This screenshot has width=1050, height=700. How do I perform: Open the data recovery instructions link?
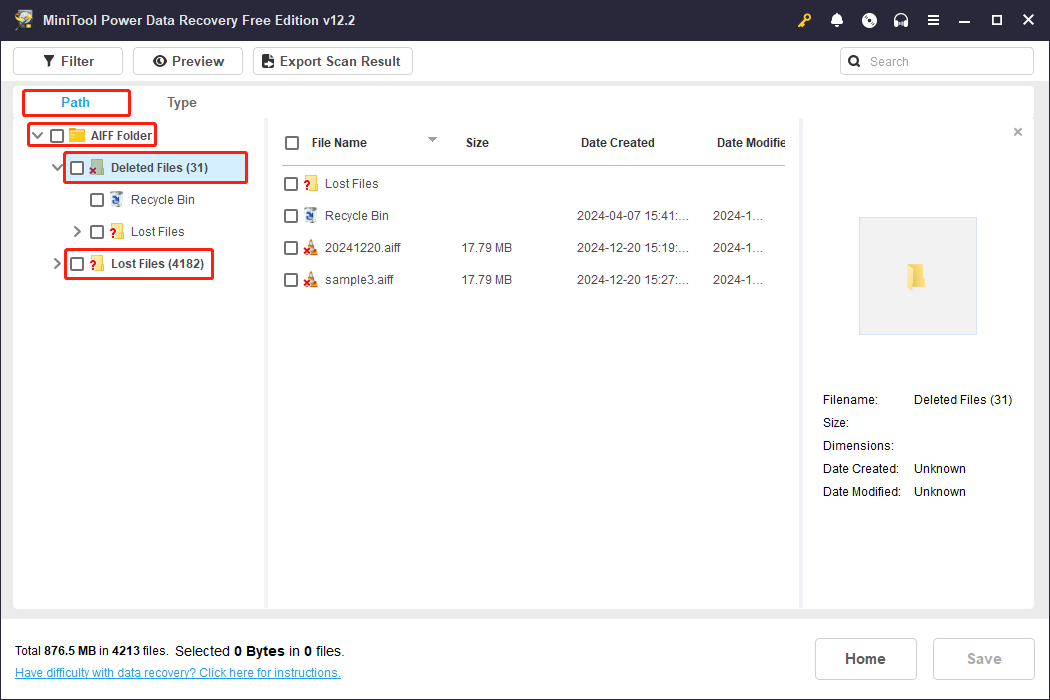point(178,673)
